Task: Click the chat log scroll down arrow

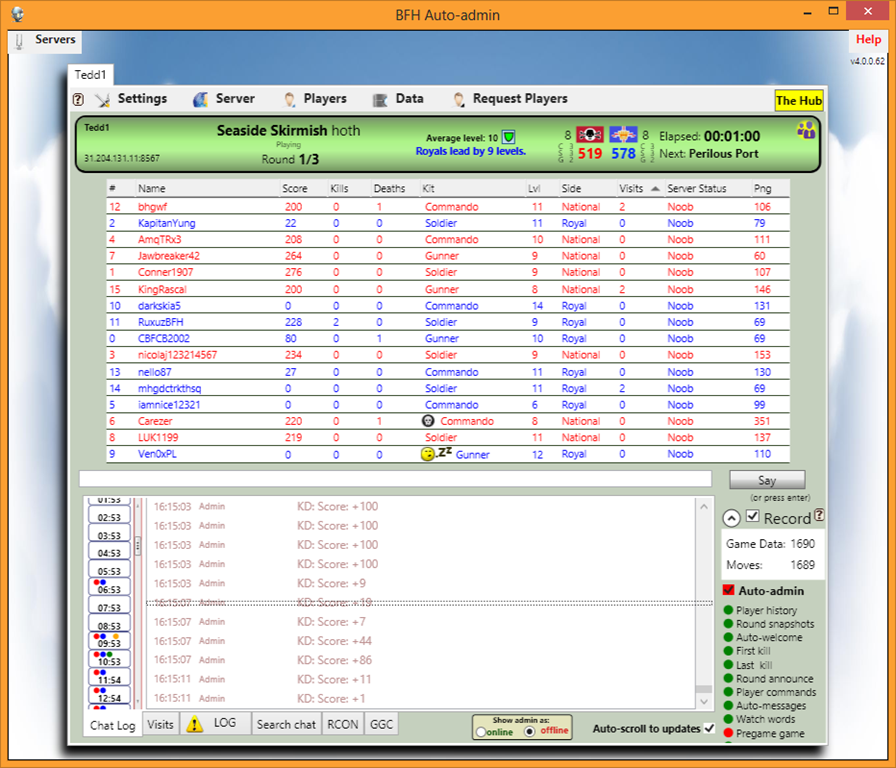Action: [703, 701]
